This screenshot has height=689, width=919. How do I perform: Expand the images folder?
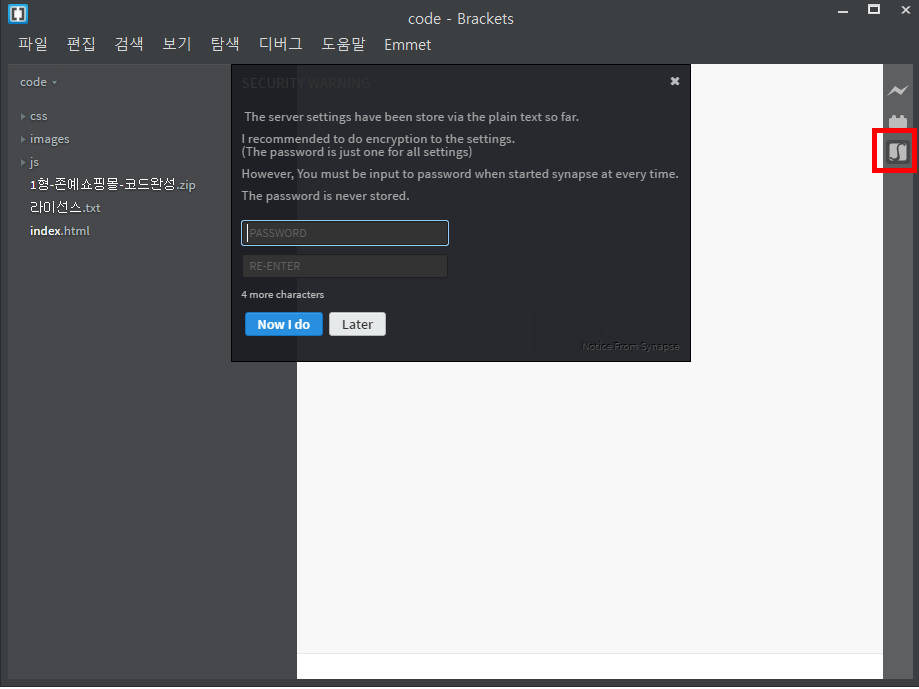[x=45, y=139]
